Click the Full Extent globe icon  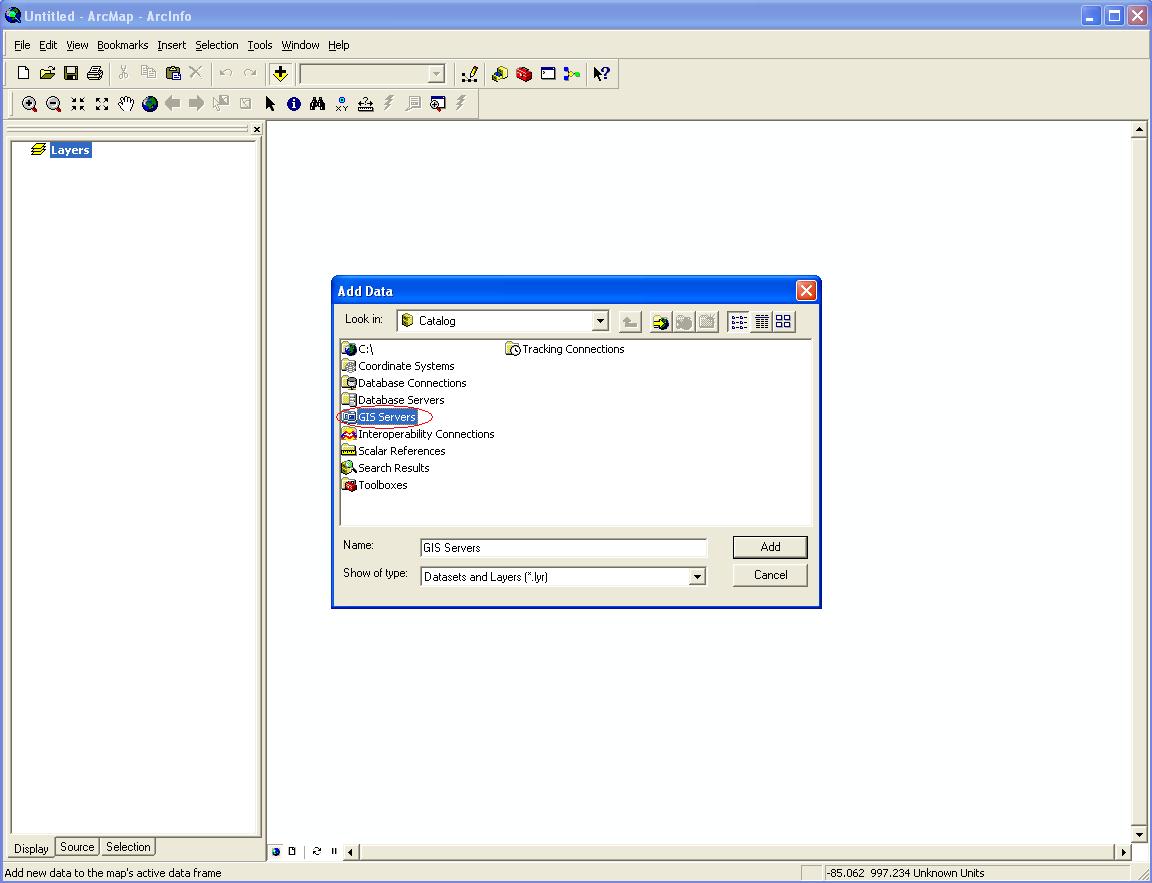[150, 104]
